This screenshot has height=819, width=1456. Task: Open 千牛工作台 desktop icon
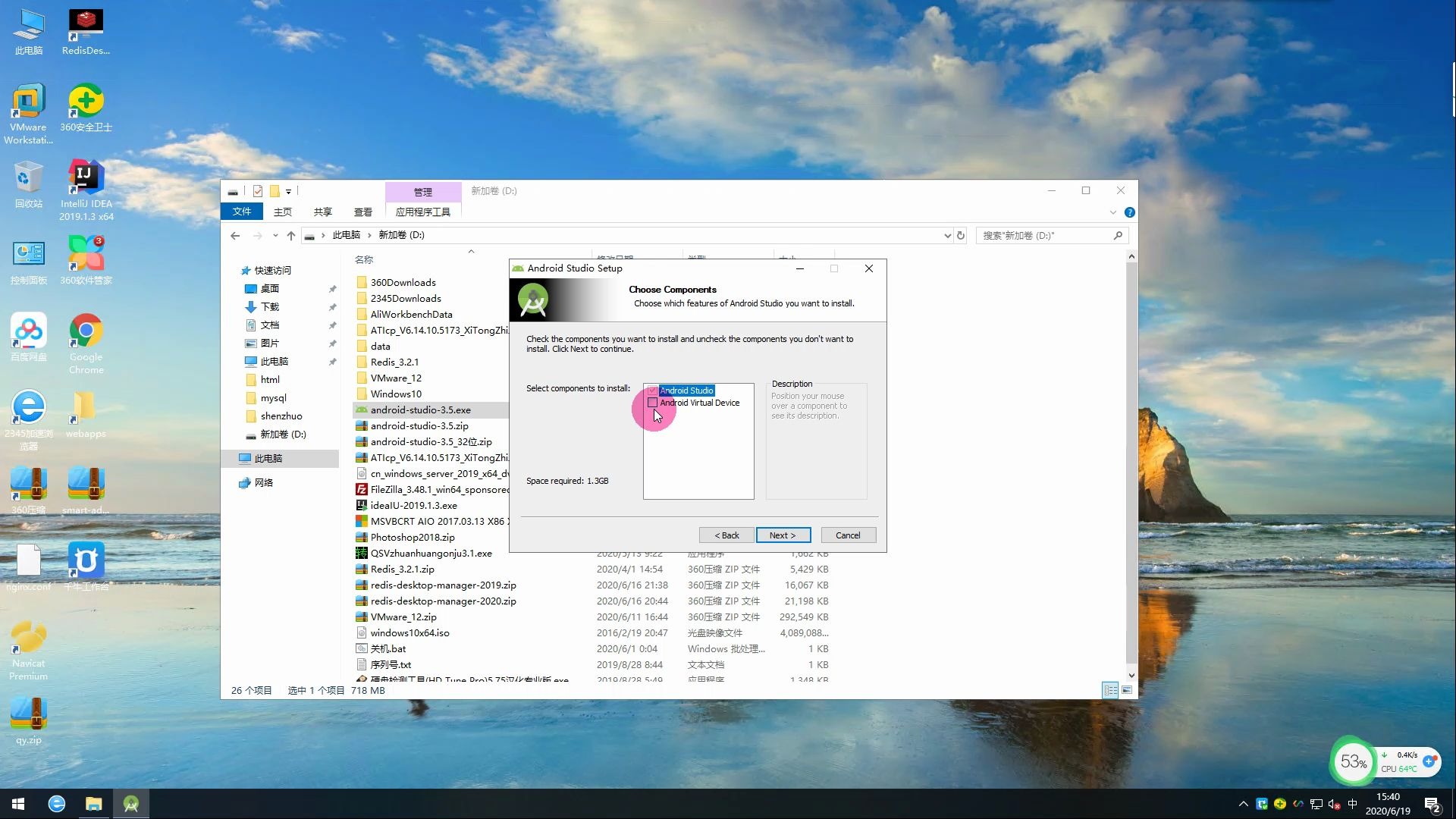pyautogui.click(x=86, y=567)
